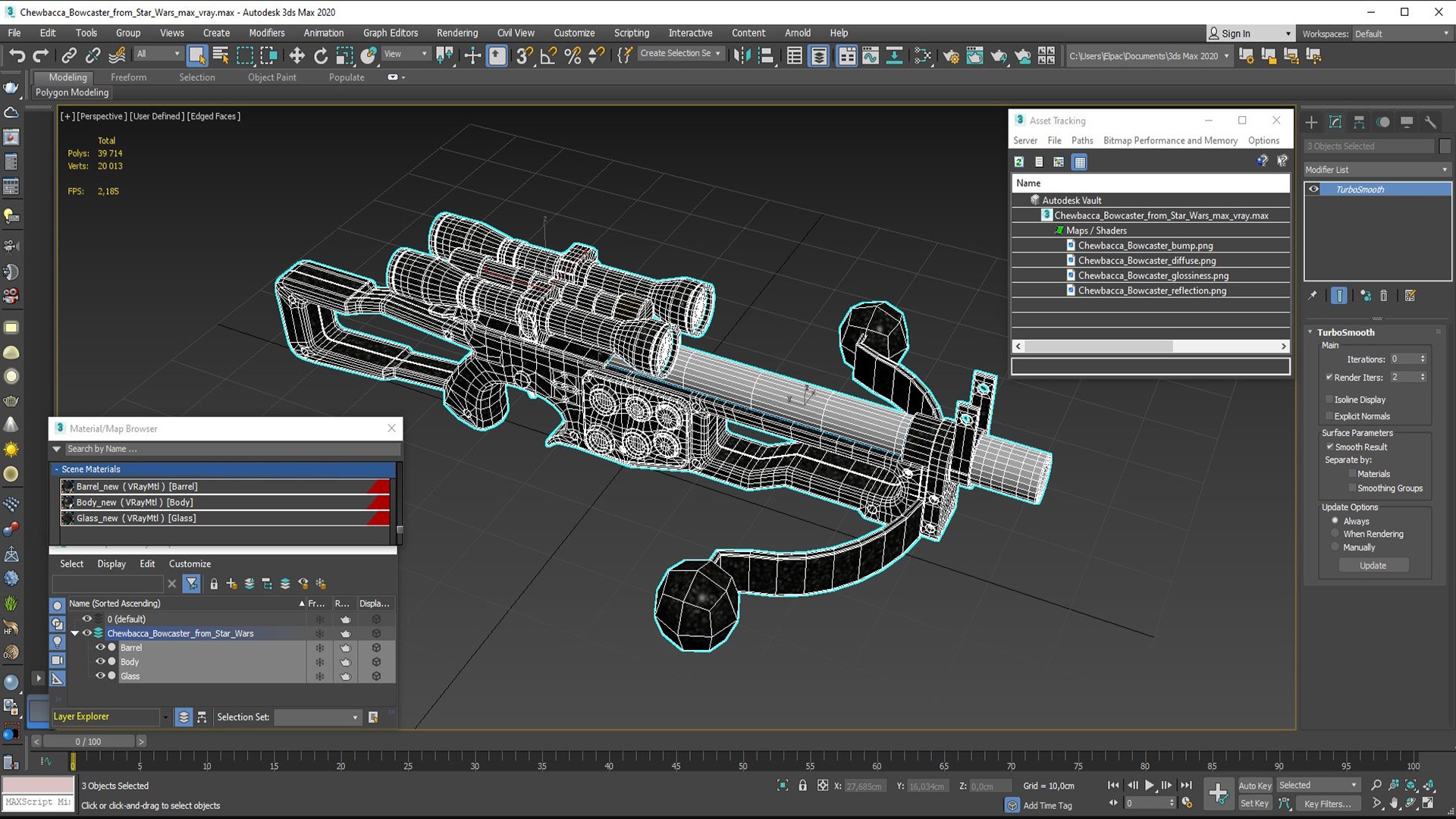The image size is (1456, 819).
Task: Open the selection filter All dropdown
Action: click(158, 55)
